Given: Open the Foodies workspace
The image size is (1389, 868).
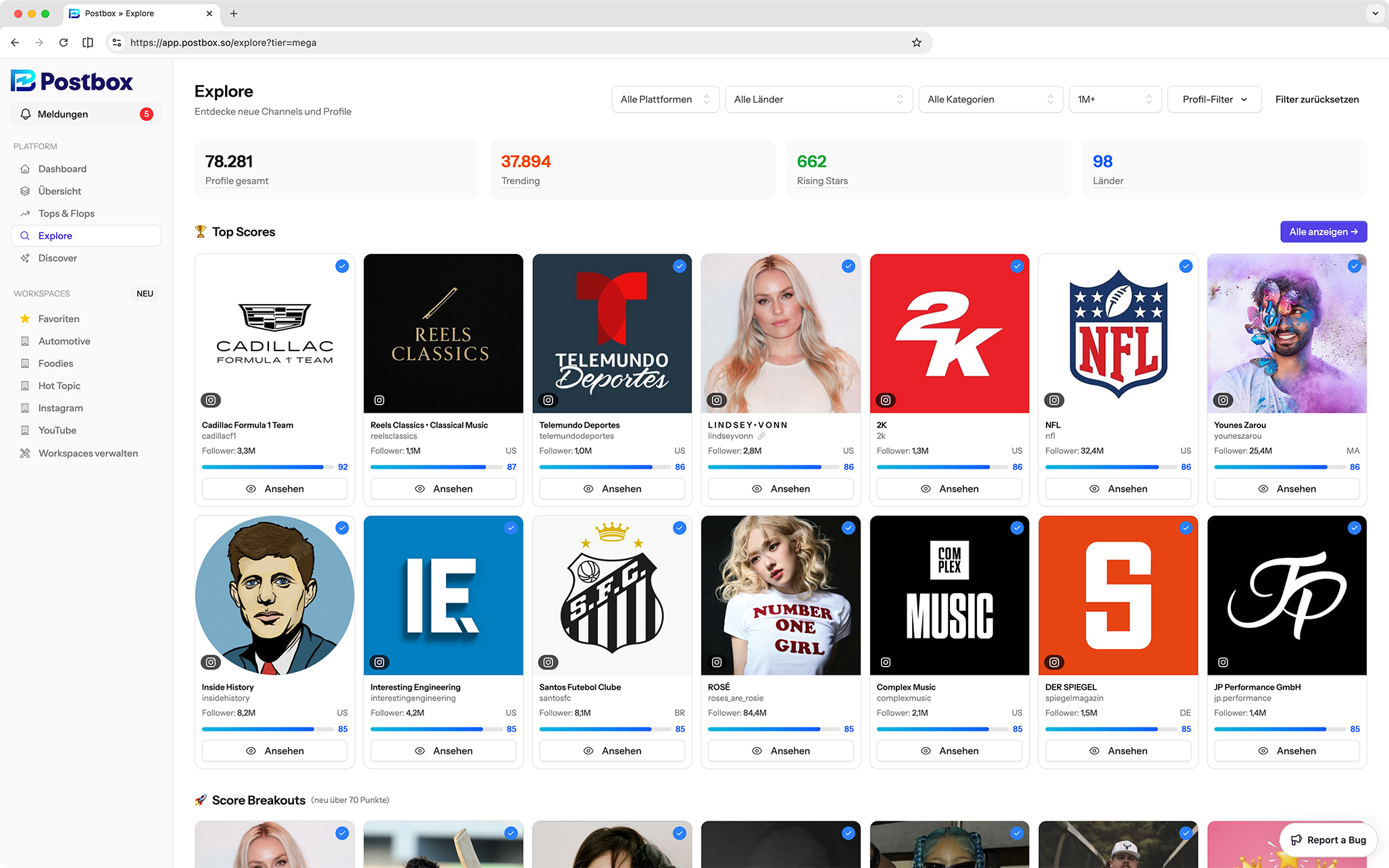Looking at the screenshot, I should point(86,363).
